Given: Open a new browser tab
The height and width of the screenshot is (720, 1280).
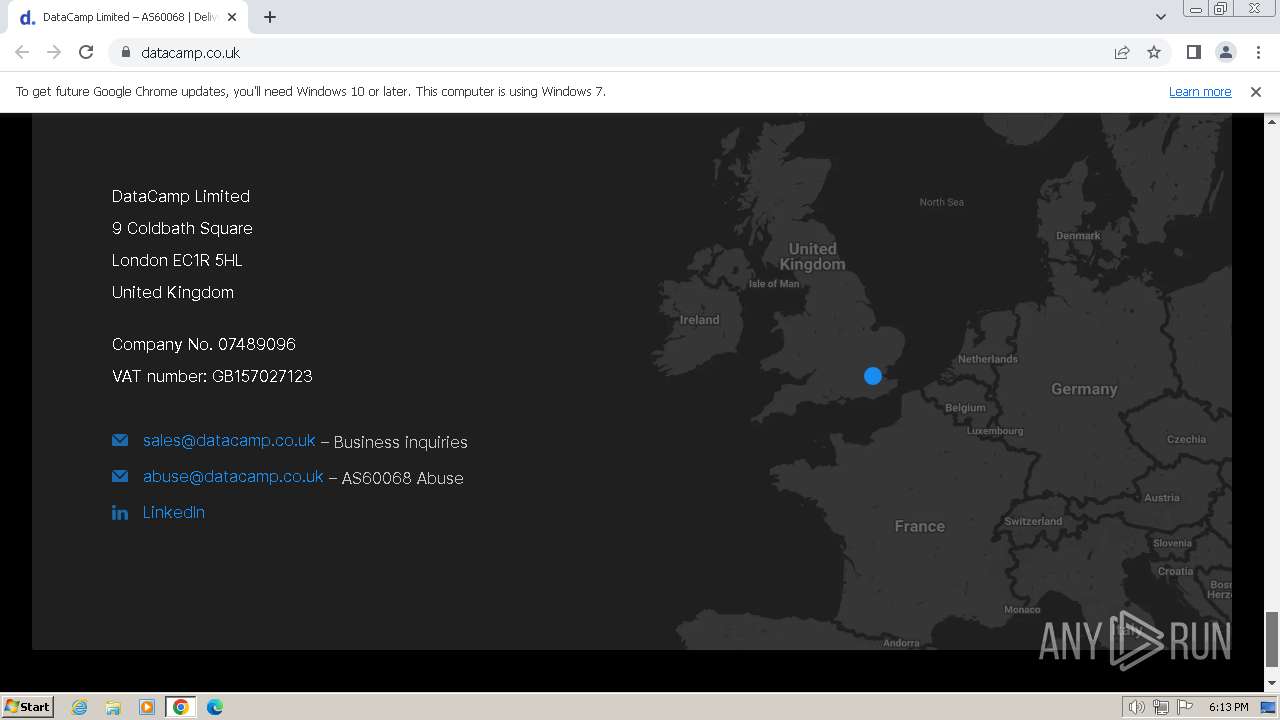Looking at the screenshot, I should [270, 17].
